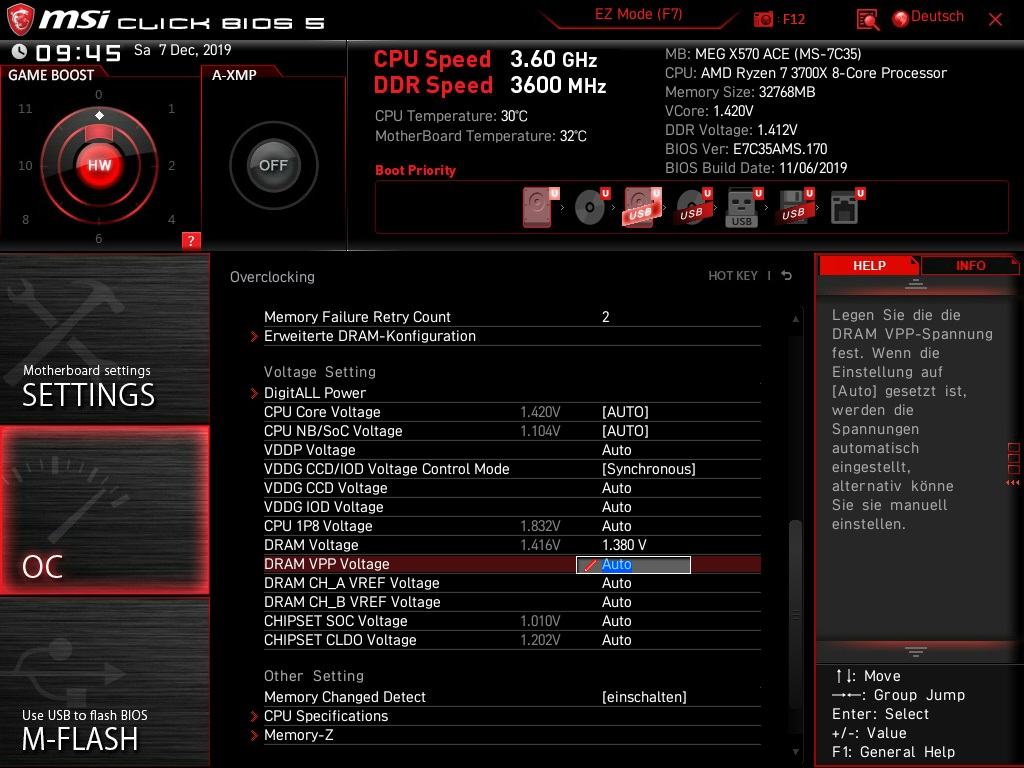Select the USB CD-ROM boot device icon

coord(694,207)
